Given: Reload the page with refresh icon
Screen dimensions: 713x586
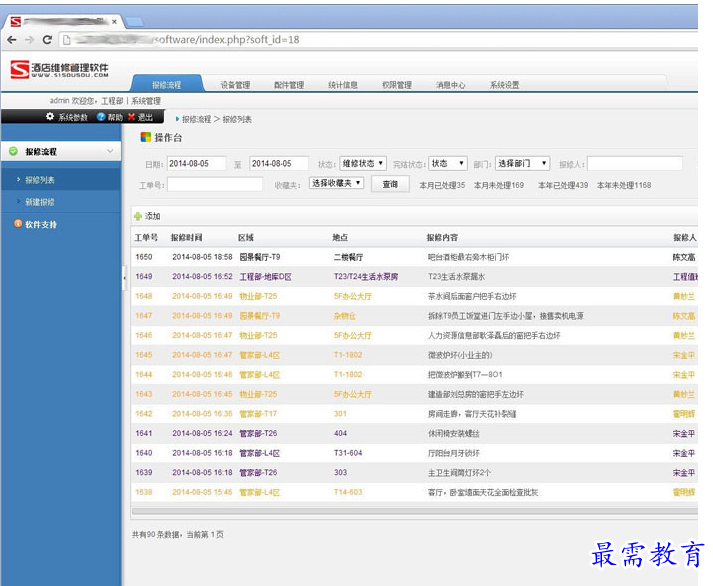Looking at the screenshot, I should (47, 40).
